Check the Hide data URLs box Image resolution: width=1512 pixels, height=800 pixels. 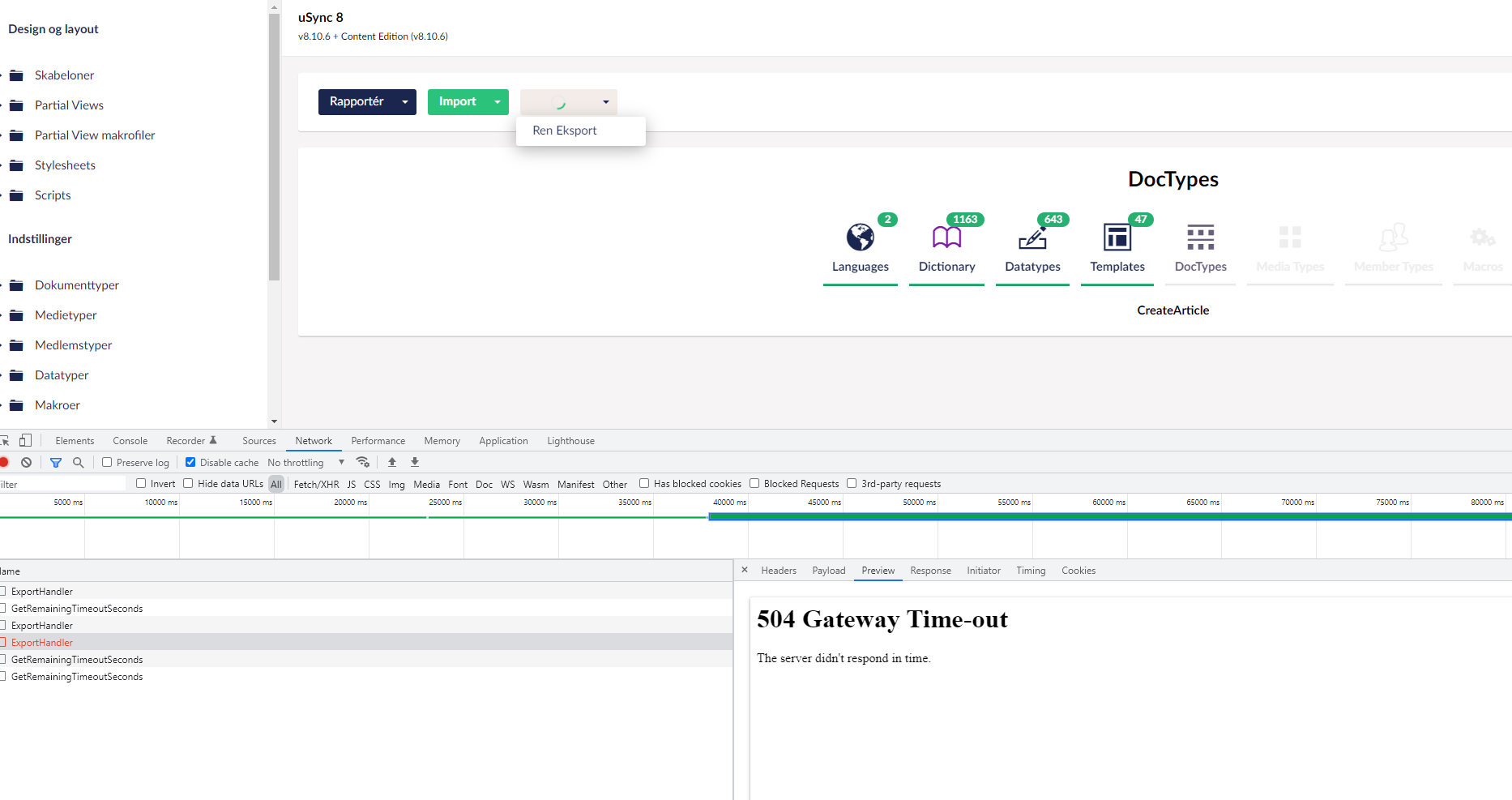[188, 484]
